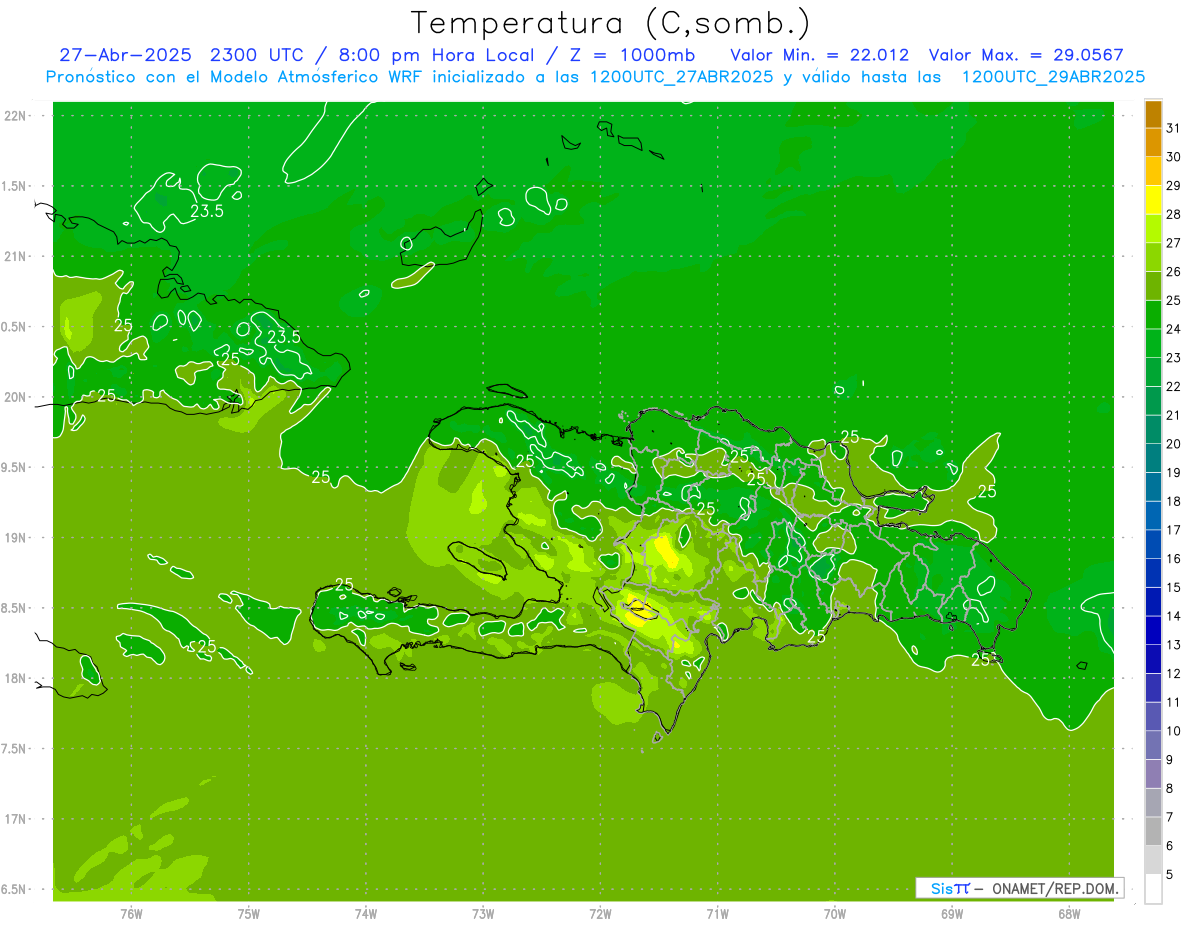The image size is (1200, 927).
Task: Click the ONAMET/REP.DOM. credit box
Action: point(1019,888)
